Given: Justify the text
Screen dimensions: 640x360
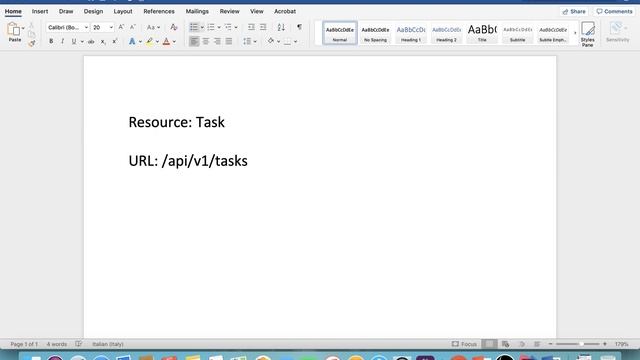Looking at the screenshot, I should click(x=229, y=41).
